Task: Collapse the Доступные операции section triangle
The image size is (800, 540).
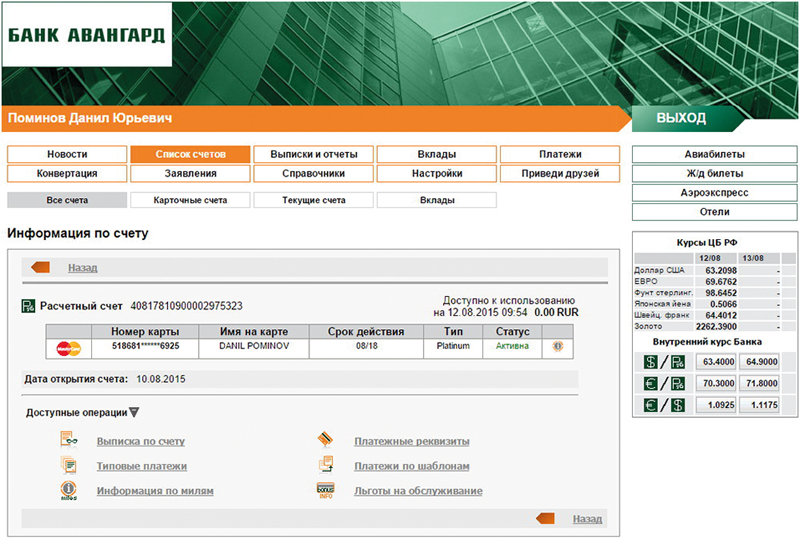Action: click(134, 412)
